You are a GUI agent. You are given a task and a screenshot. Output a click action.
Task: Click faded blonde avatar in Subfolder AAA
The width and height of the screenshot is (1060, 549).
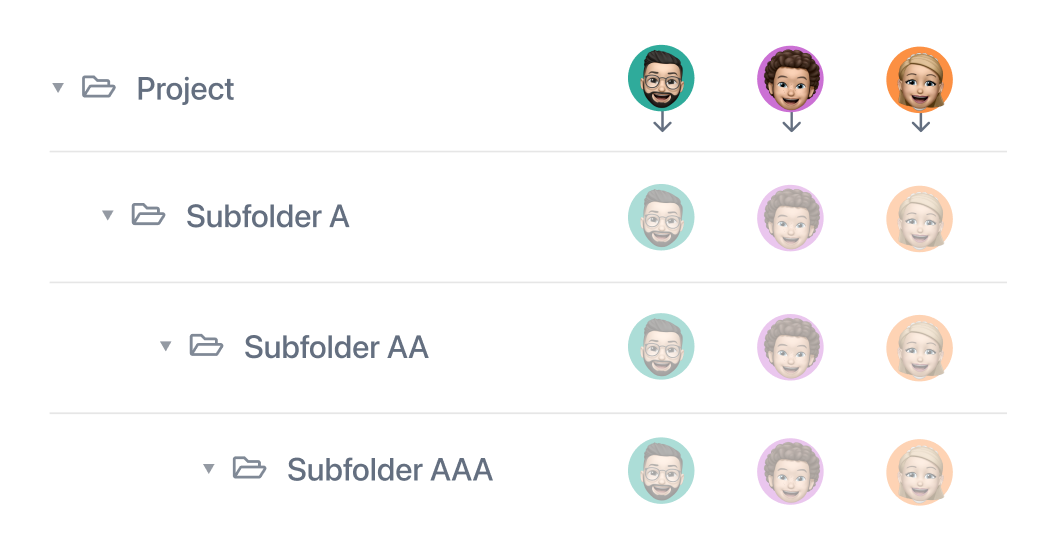pos(919,471)
